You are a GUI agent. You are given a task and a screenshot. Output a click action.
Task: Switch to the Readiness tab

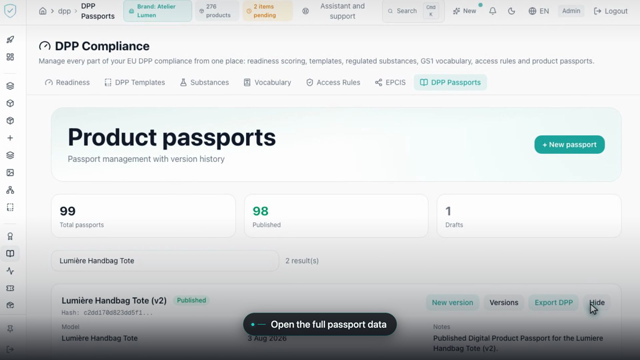67,82
